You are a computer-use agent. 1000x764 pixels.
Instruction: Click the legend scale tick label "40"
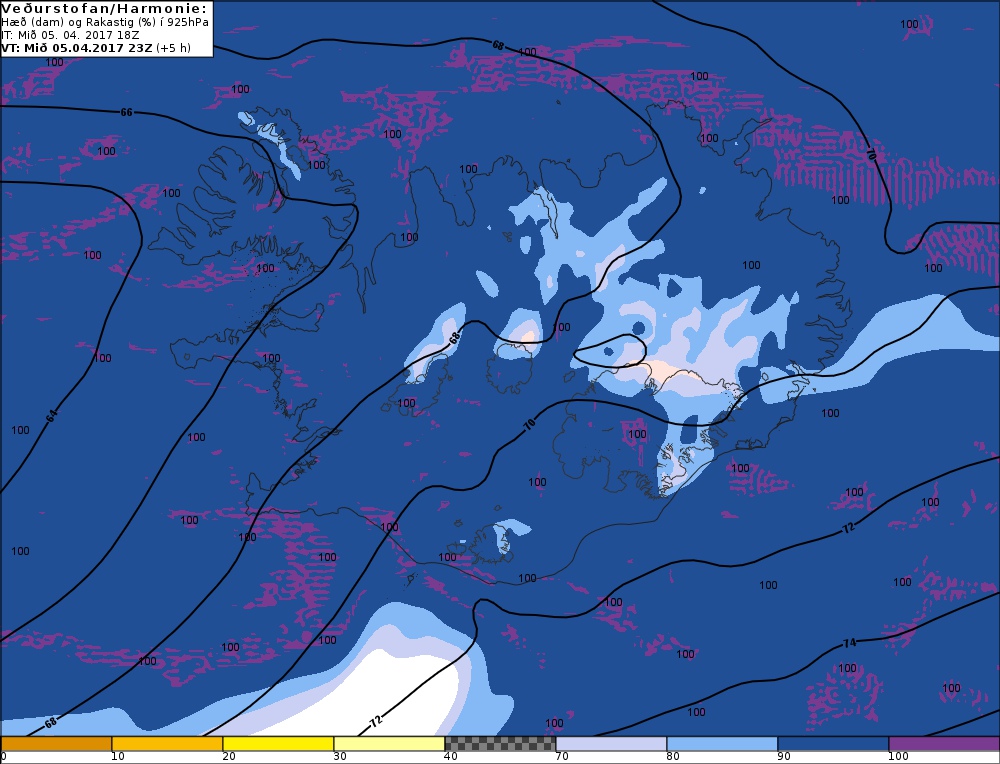coord(450,757)
